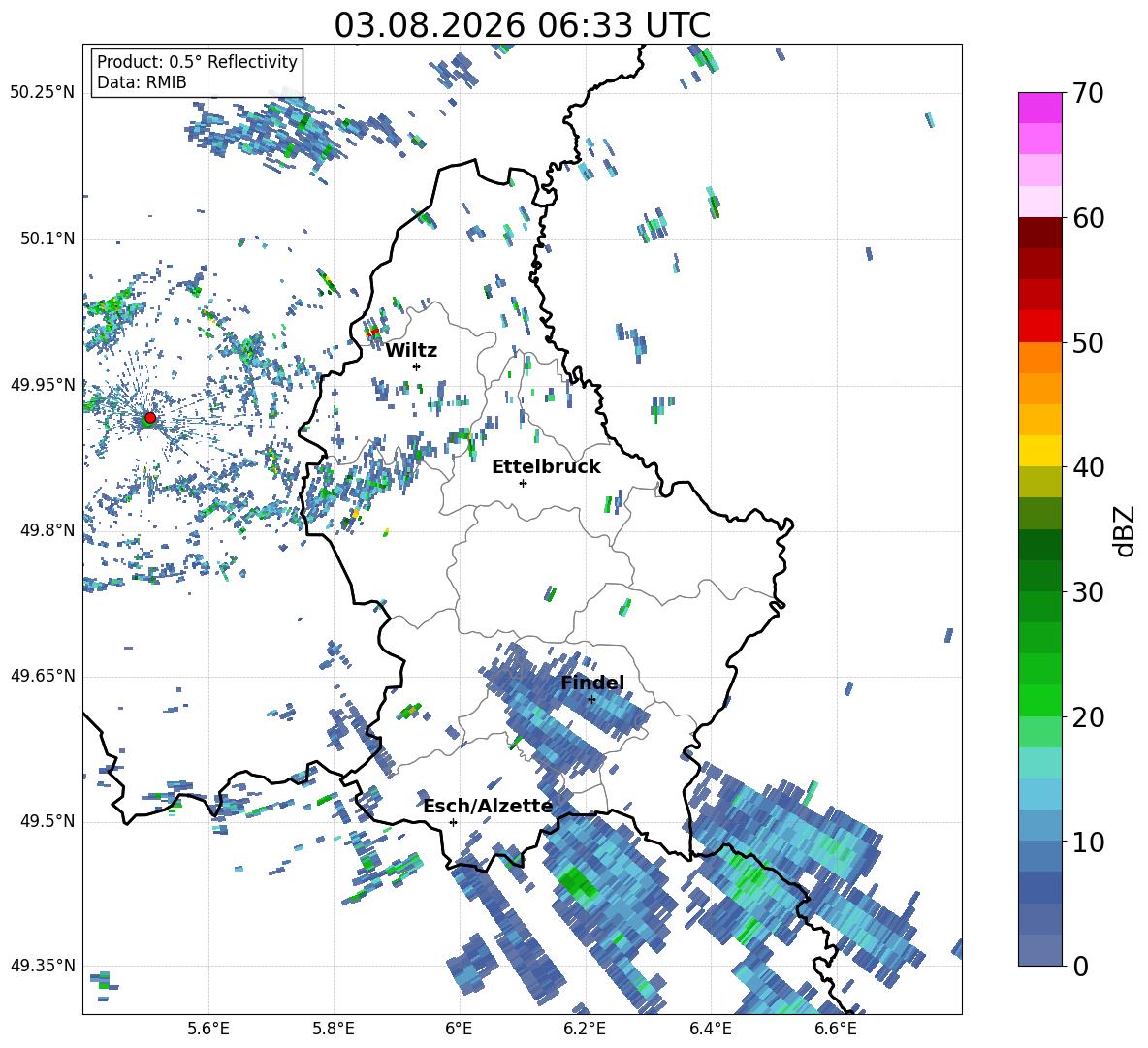Click the Findel city label
1148x1048 pixels.
click(x=592, y=683)
